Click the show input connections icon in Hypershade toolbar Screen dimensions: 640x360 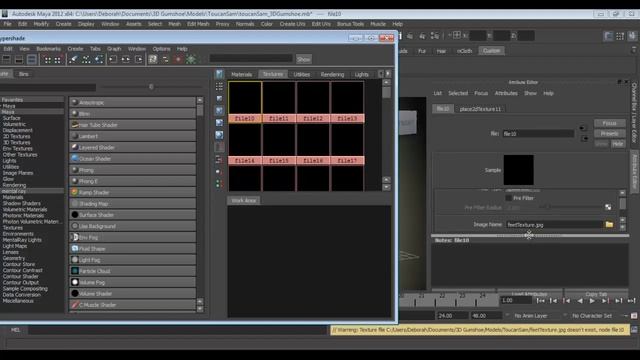tap(113, 60)
